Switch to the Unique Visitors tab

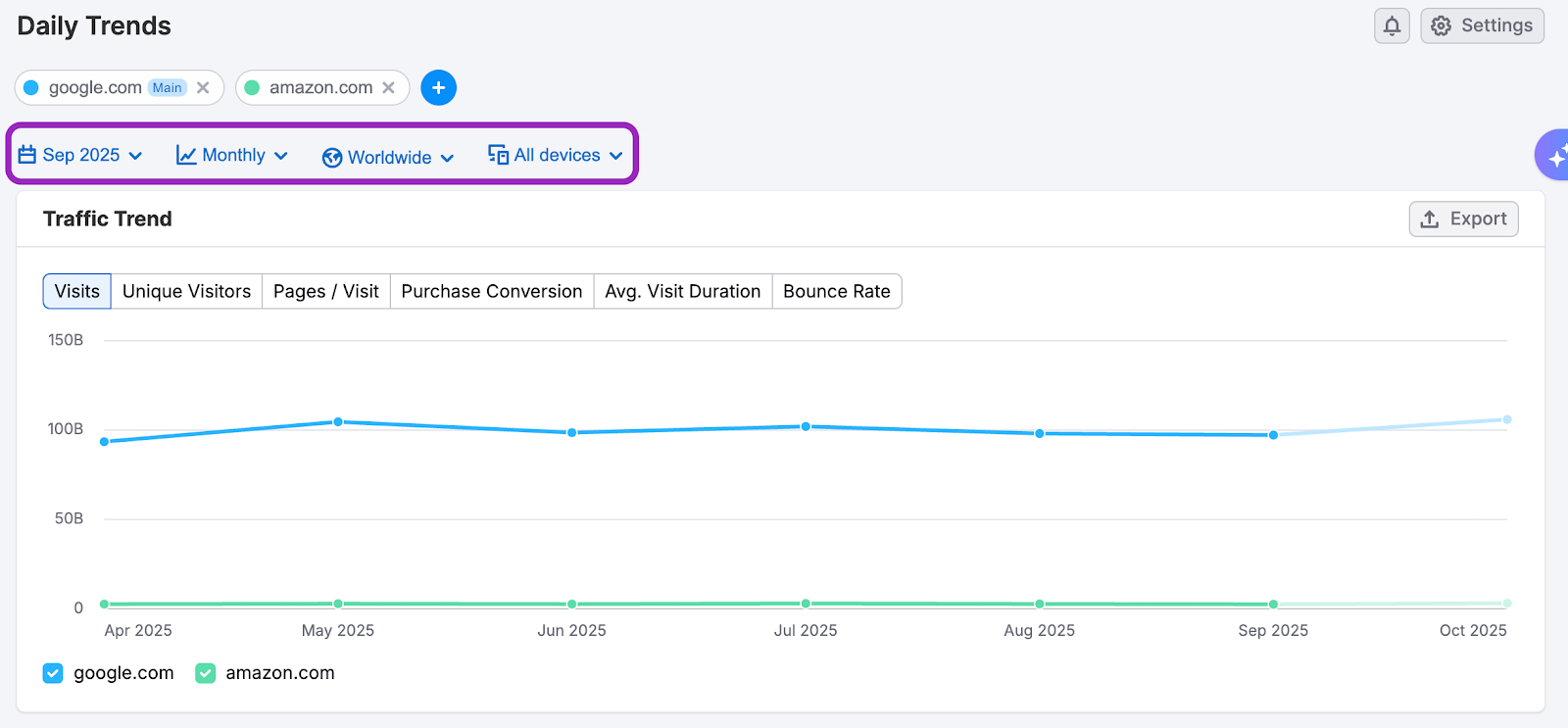pos(186,291)
